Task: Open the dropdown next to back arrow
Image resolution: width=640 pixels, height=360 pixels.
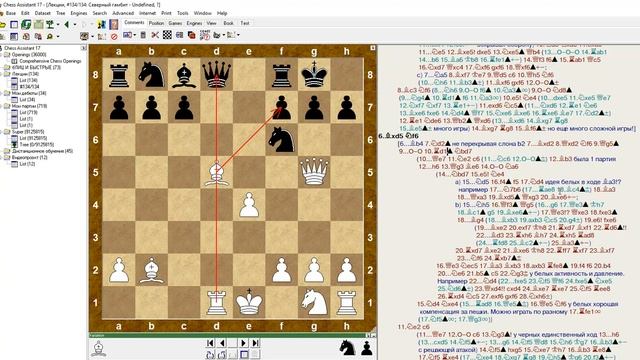Action: tap(75, 24)
